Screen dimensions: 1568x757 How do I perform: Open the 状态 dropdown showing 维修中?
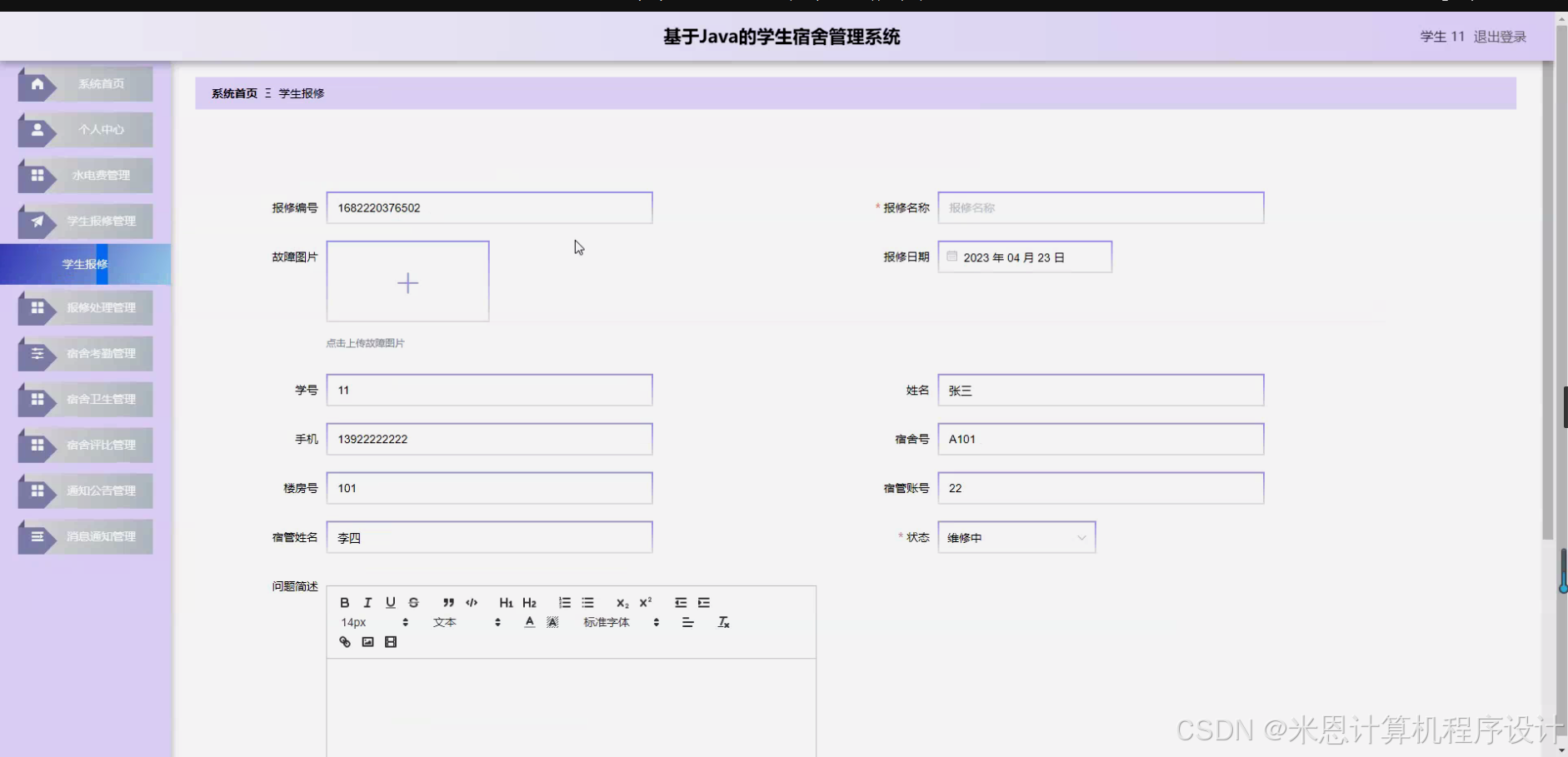click(1016, 536)
